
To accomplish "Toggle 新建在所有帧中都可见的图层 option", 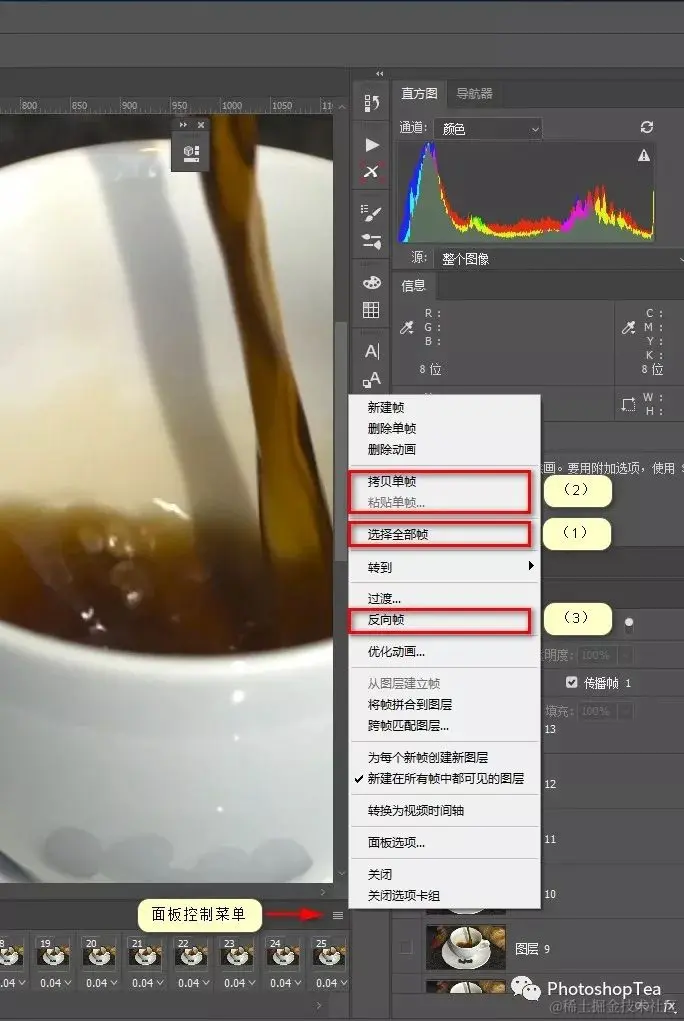I will (x=445, y=779).
